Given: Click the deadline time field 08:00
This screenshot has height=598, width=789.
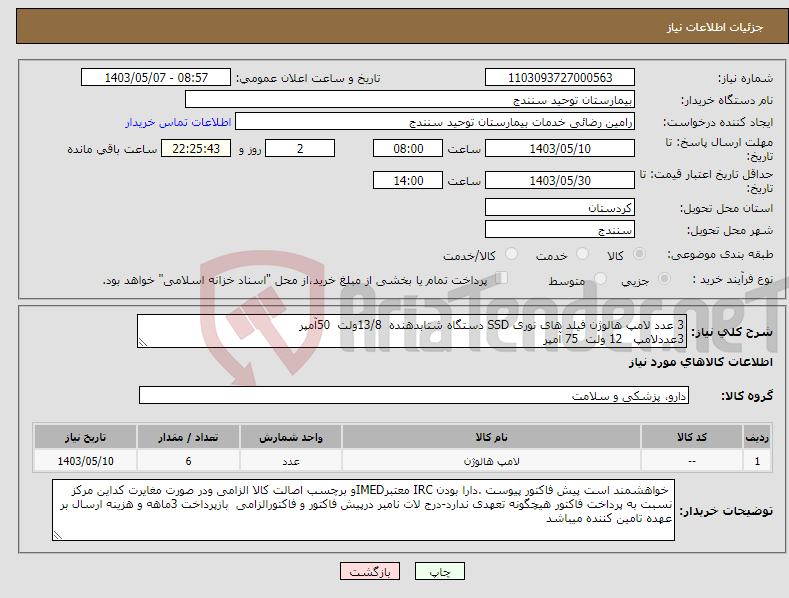Looking at the screenshot, I should (x=408, y=148).
